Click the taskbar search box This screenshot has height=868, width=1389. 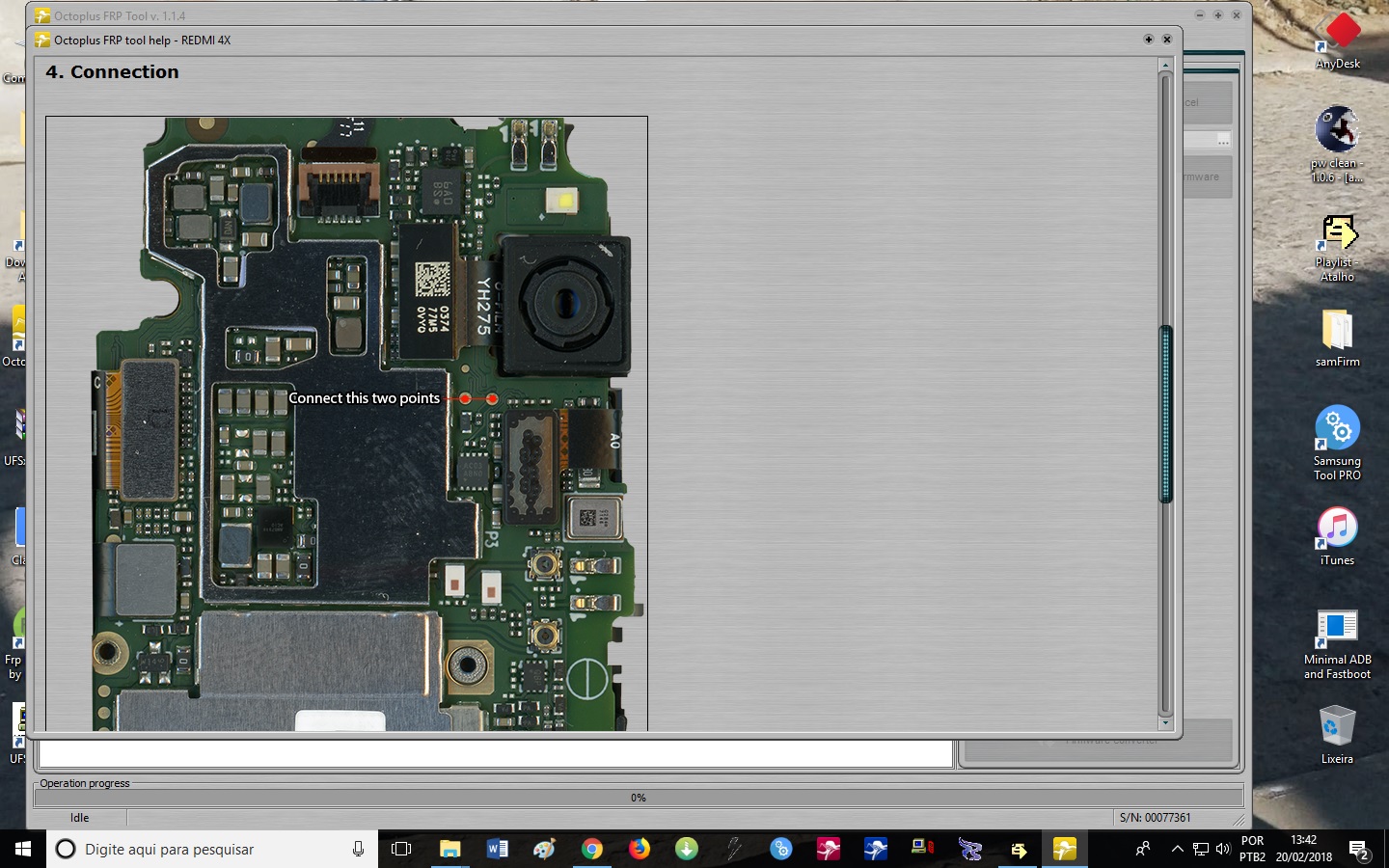click(x=212, y=849)
